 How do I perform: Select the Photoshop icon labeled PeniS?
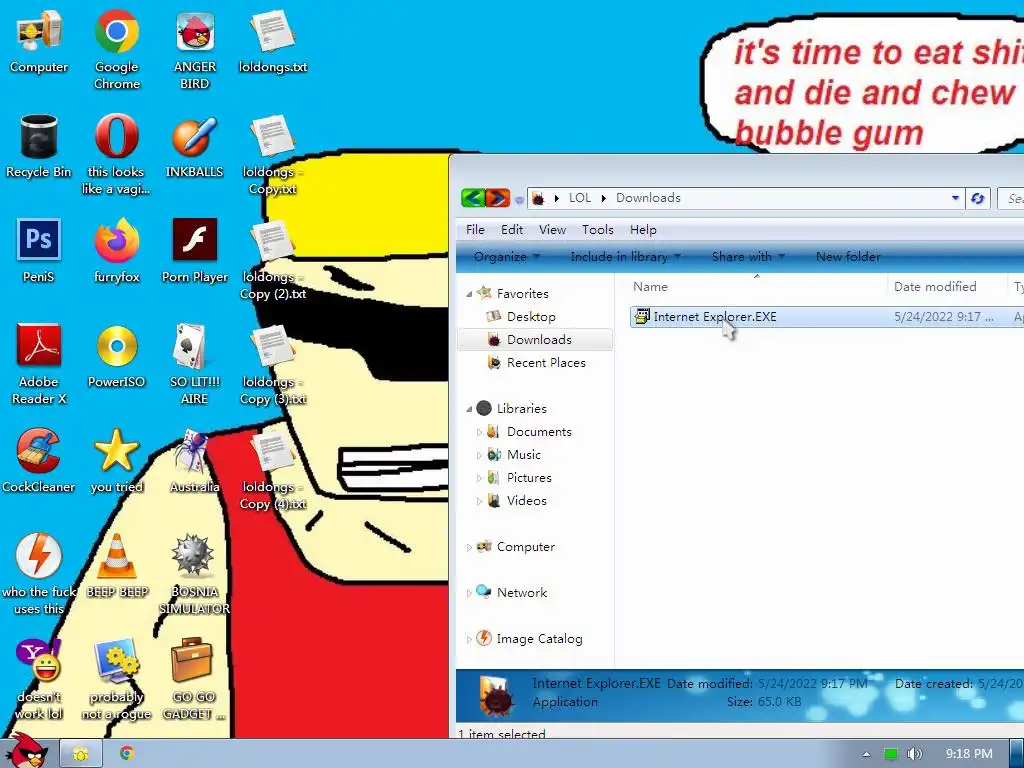(39, 251)
